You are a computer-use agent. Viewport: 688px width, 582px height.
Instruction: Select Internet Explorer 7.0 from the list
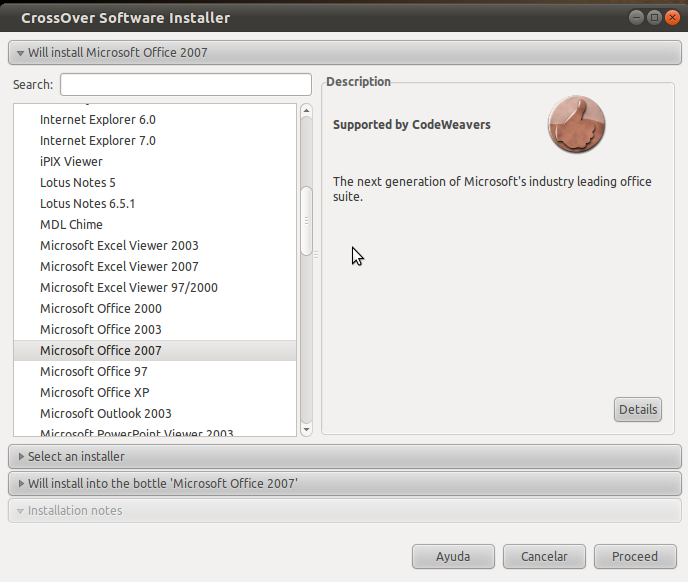[98, 141]
